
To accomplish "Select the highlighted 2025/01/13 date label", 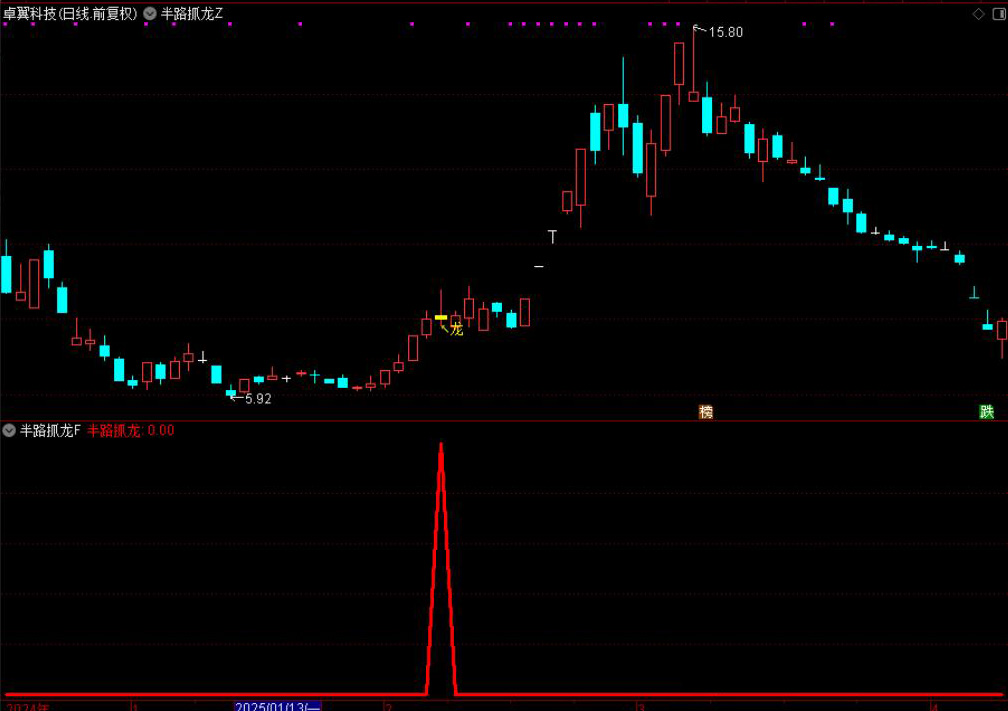I will (278, 705).
